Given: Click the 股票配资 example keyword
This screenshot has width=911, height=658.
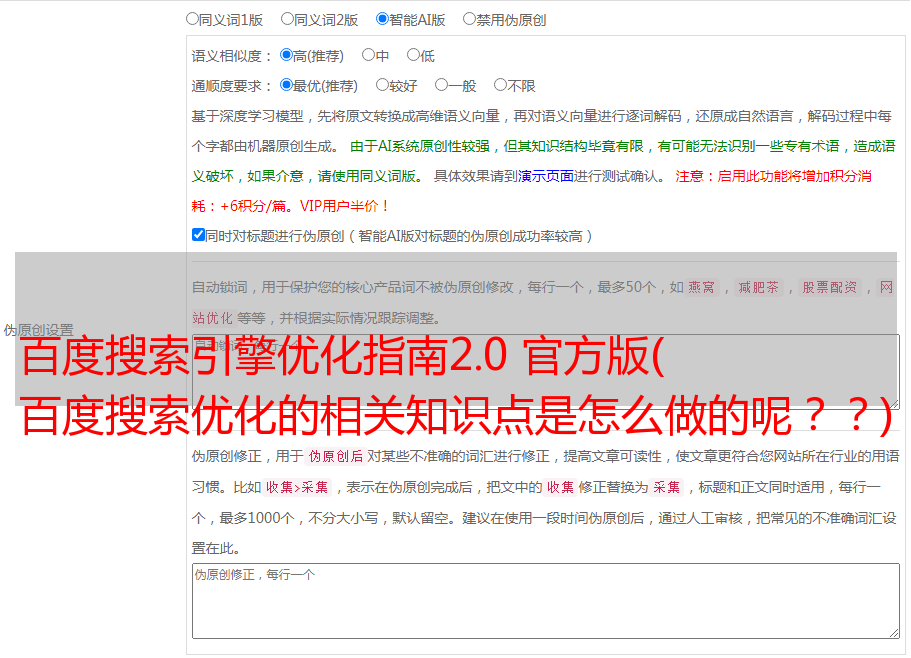Looking at the screenshot, I should (830, 287).
